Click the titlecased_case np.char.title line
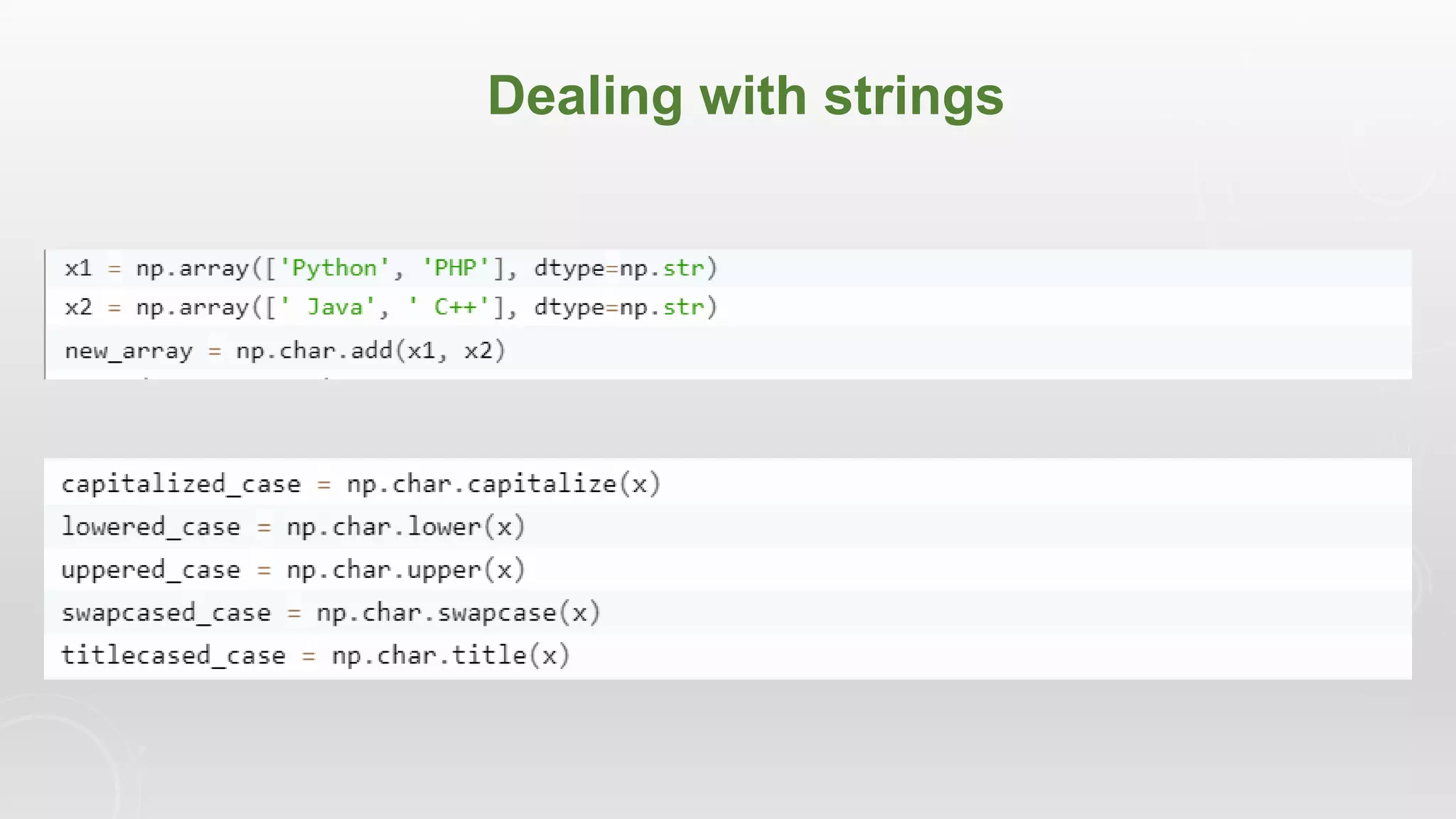Viewport: 1456px width, 819px height. [316, 655]
